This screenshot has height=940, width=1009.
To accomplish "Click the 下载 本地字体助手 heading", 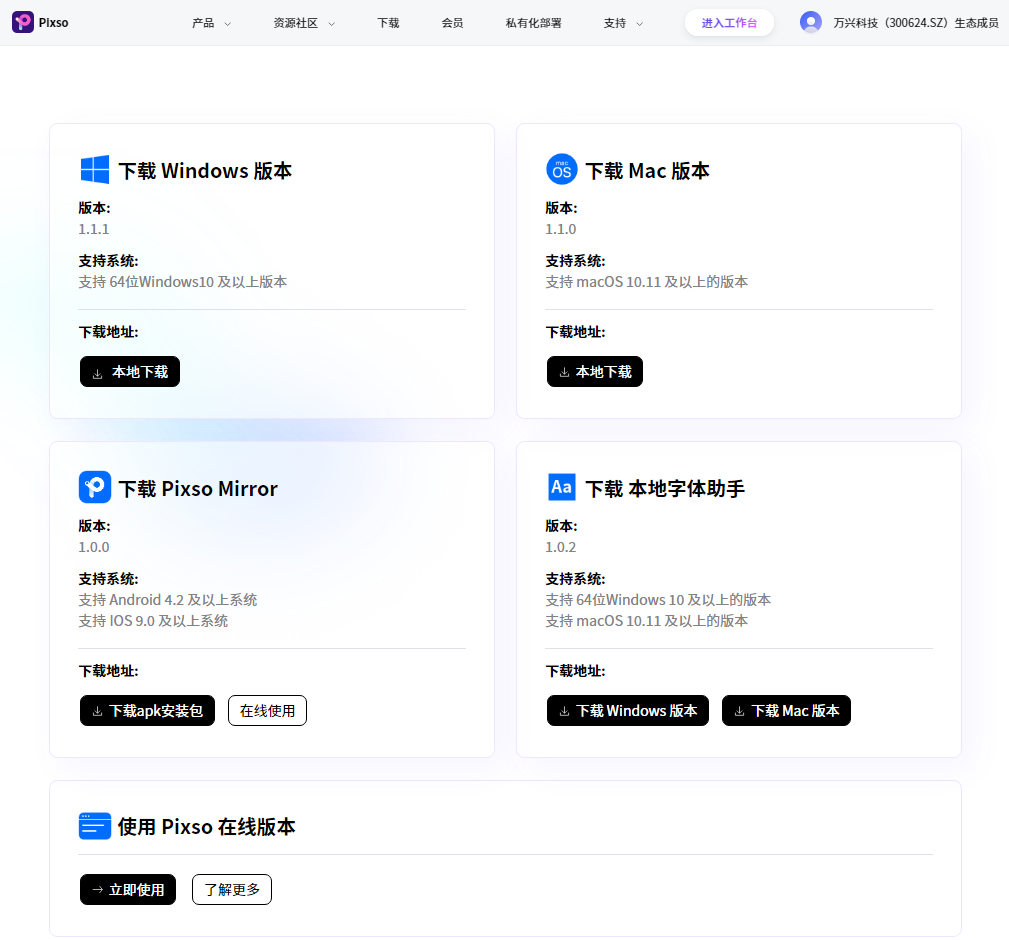I will tap(665, 489).
